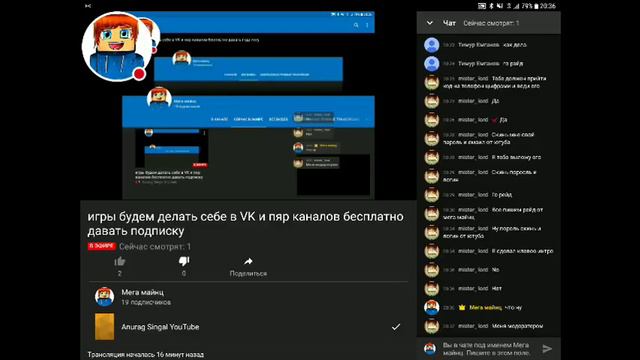Click Тимур's avatar beside the 'как дела' message
This screenshot has height=360, width=640.
click(x=431, y=45)
